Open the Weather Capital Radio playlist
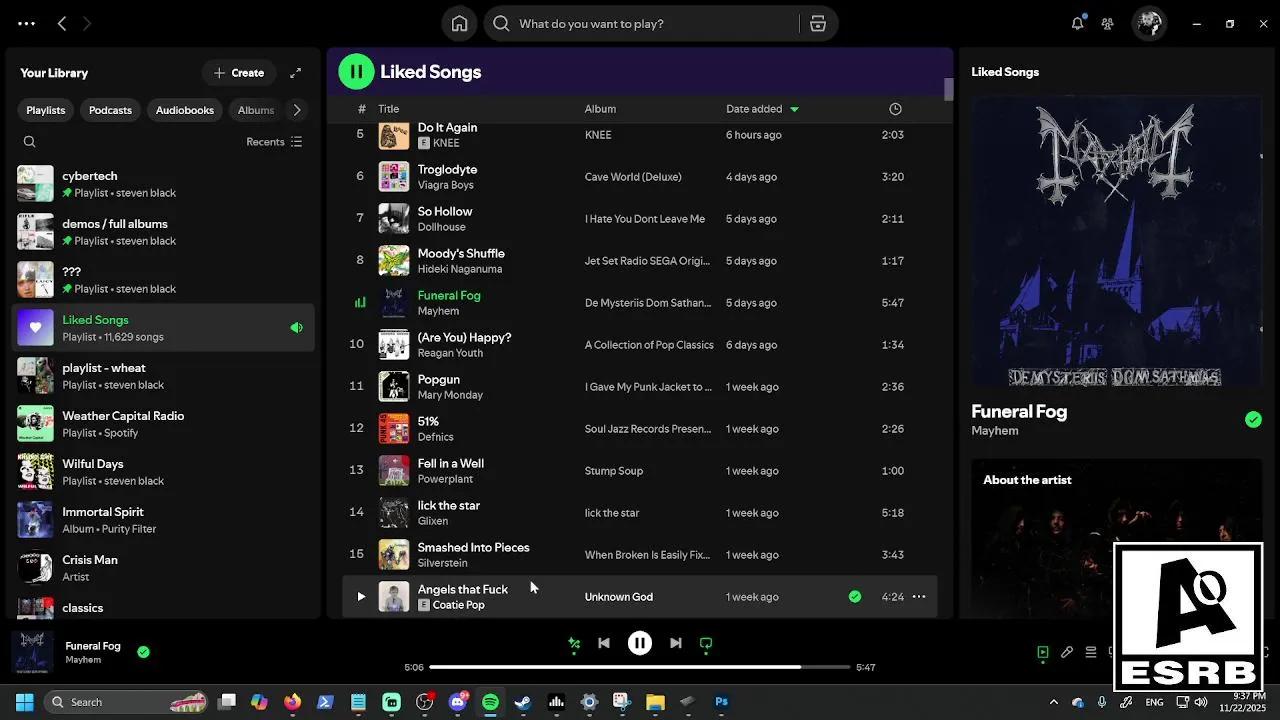The width and height of the screenshot is (1280, 720). pos(163,424)
